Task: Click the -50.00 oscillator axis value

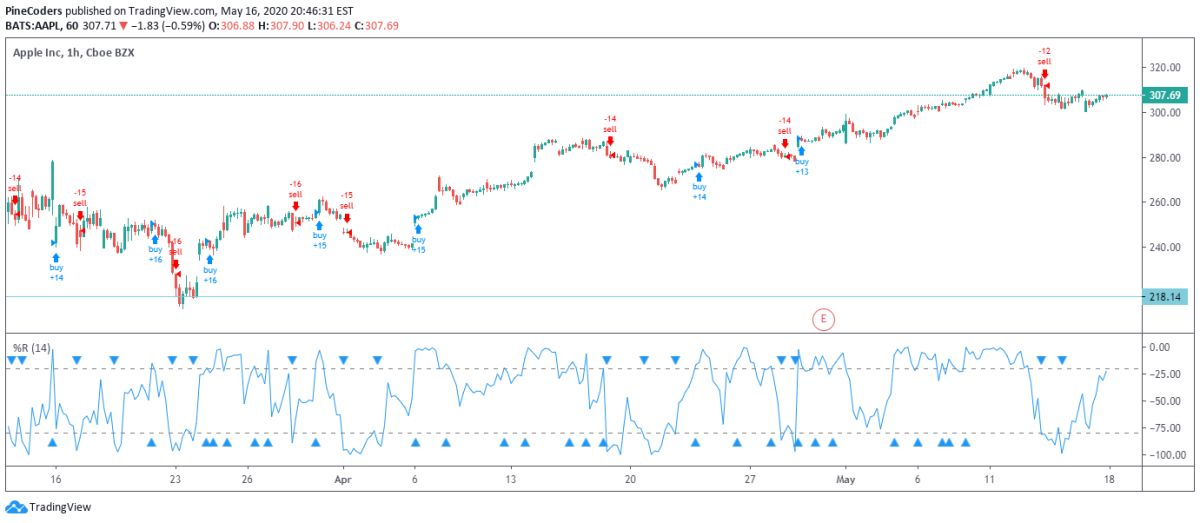Action: (1166, 401)
